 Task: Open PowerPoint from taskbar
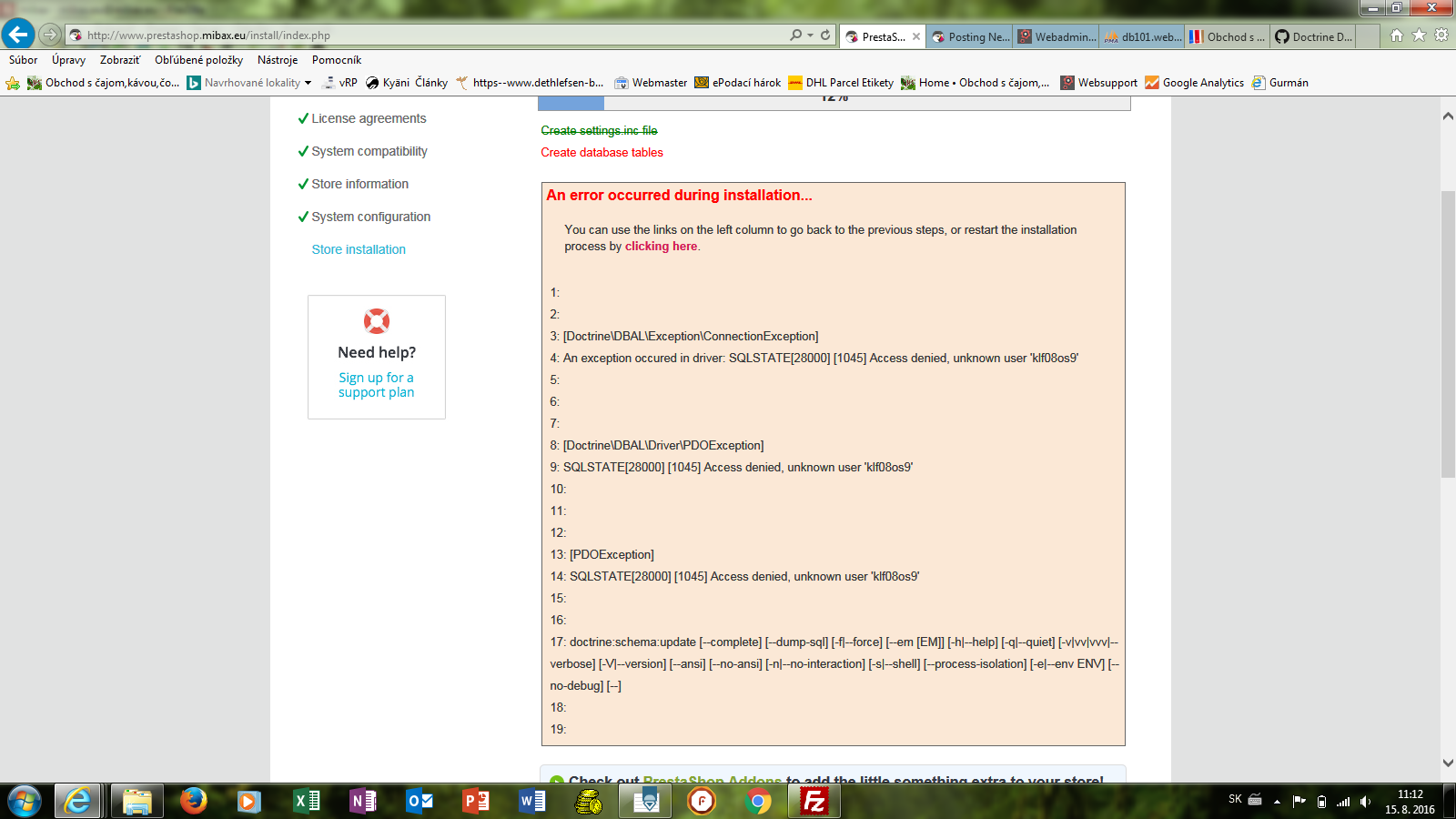[x=476, y=801]
